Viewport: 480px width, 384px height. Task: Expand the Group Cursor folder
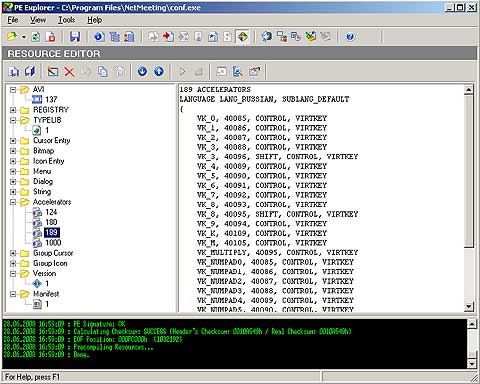tap(13, 253)
